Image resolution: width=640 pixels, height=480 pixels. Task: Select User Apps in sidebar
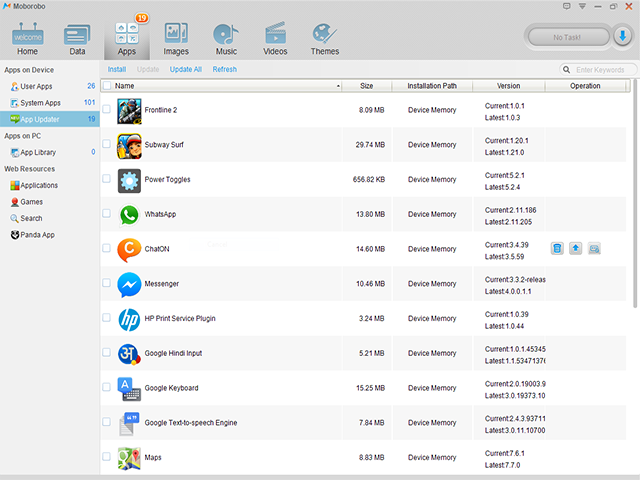[x=50, y=86]
